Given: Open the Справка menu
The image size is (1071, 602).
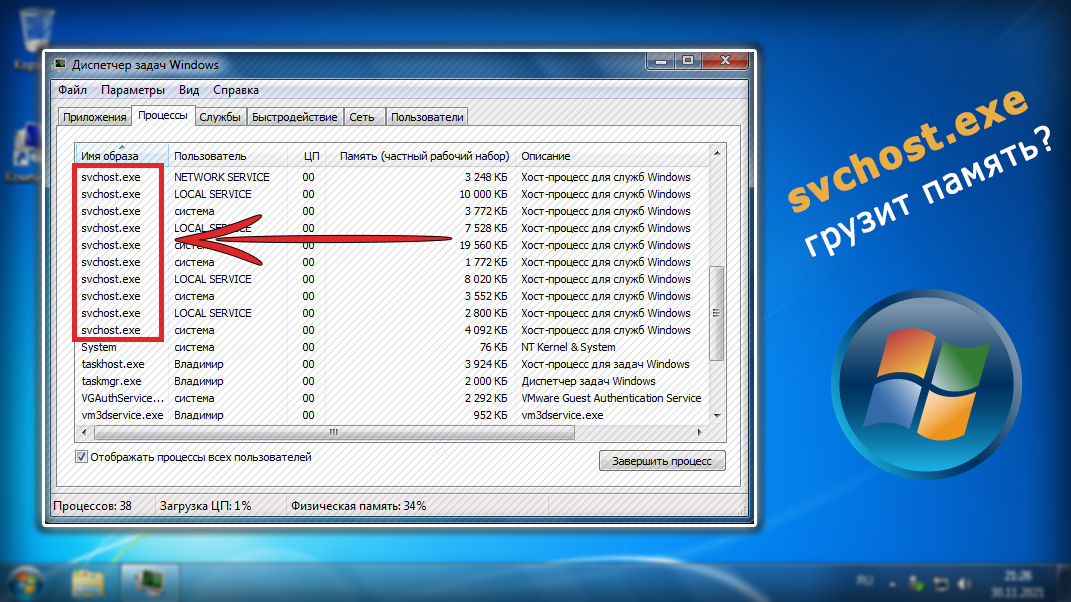Looking at the screenshot, I should pos(236,90).
